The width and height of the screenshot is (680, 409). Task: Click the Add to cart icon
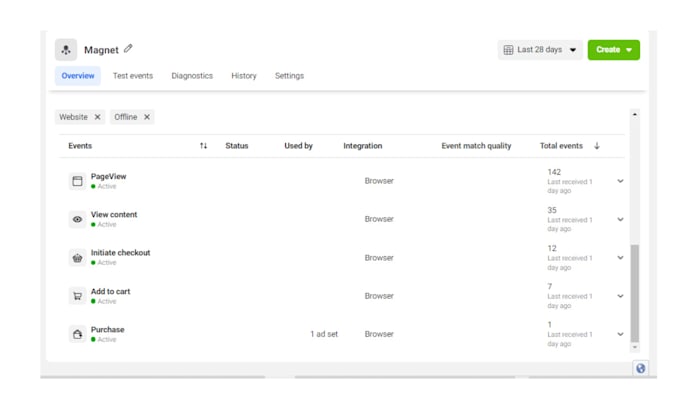tap(77, 296)
